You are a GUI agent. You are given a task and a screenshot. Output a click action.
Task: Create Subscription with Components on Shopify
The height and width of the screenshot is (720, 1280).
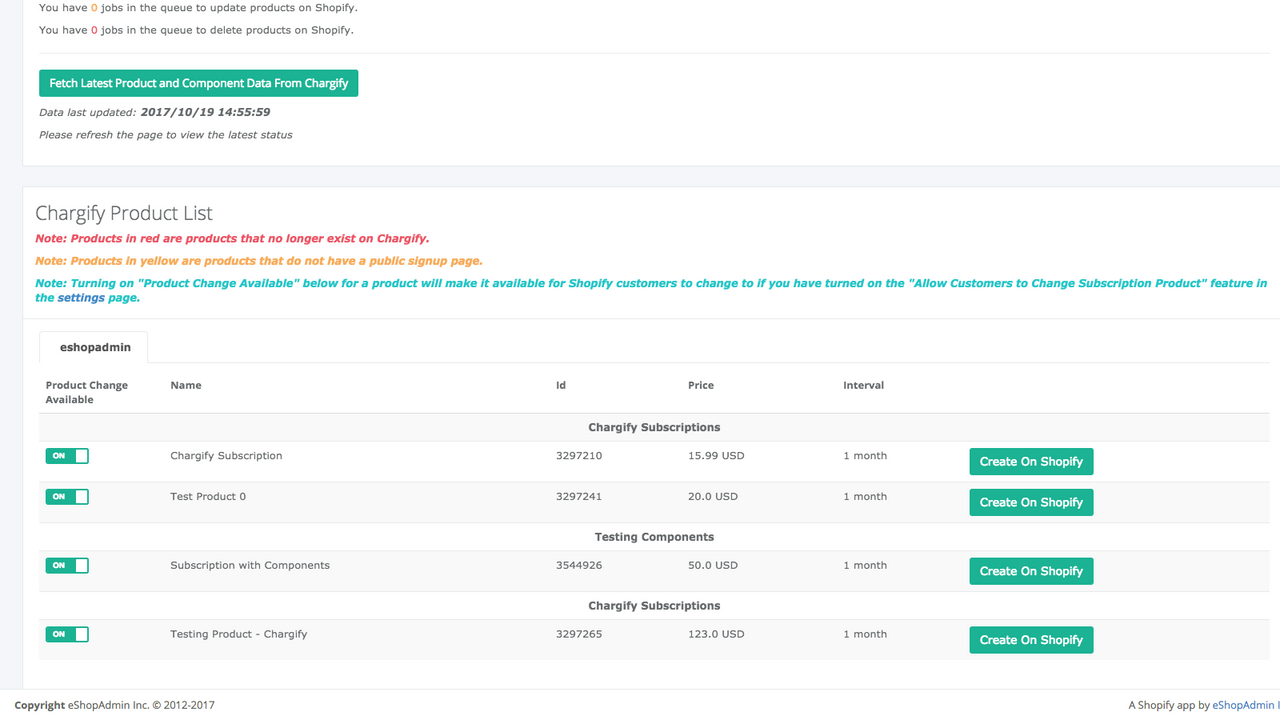point(1031,571)
